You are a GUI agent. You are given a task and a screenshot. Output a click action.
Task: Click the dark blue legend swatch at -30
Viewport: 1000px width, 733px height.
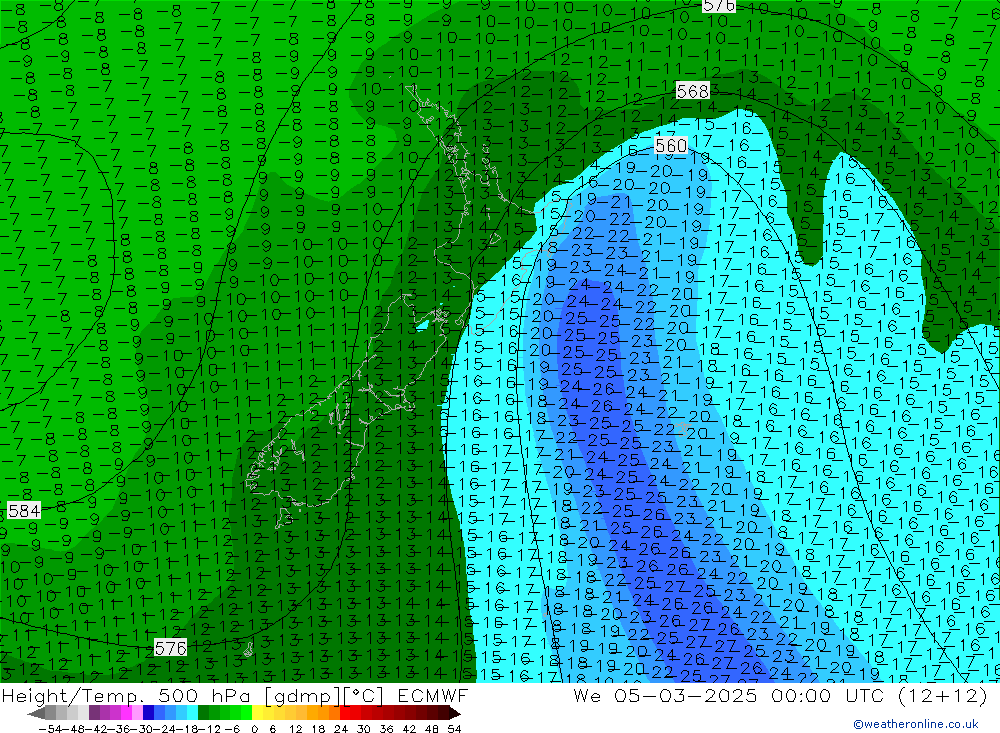[x=148, y=713]
